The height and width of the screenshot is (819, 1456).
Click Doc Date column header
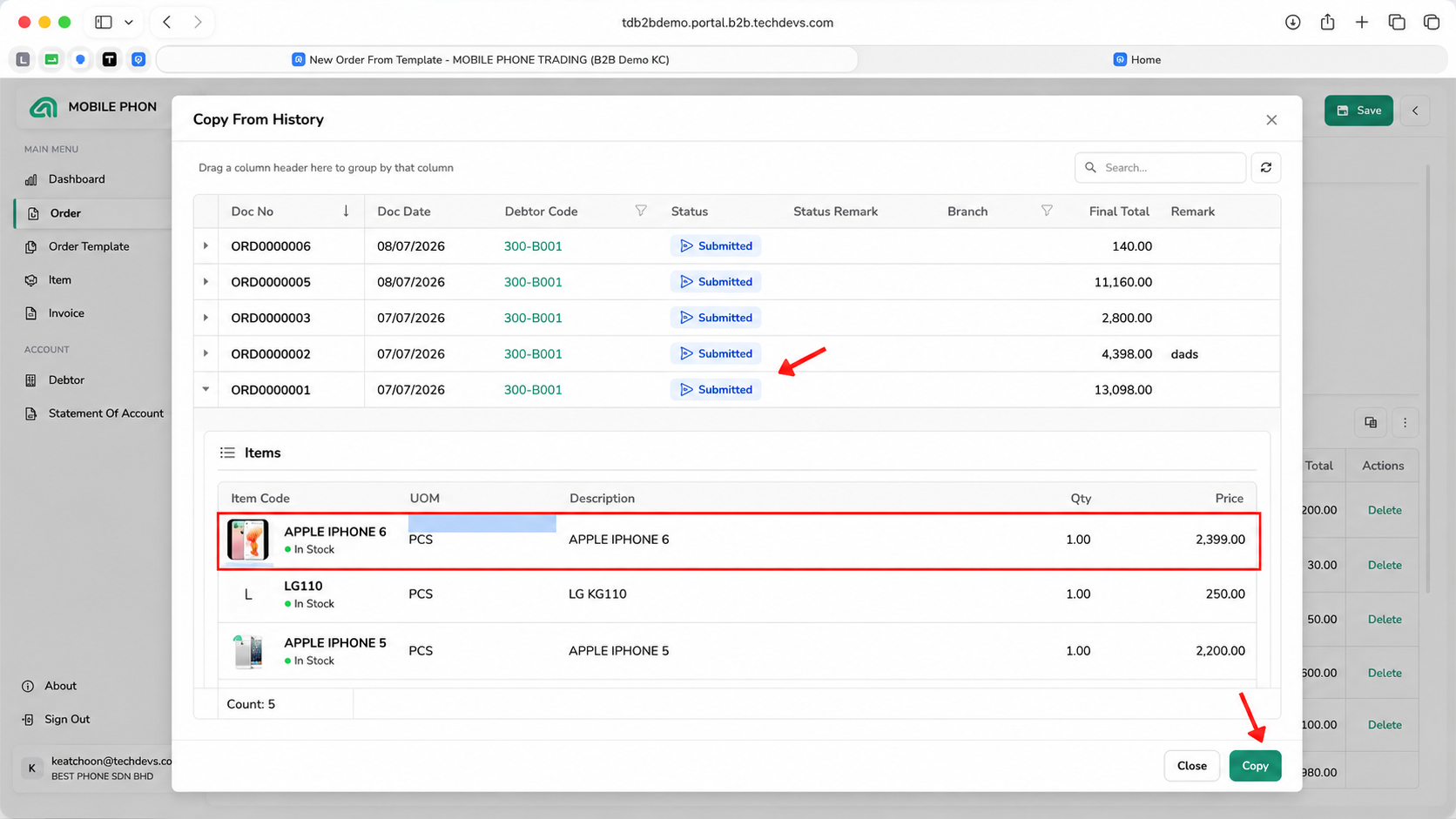[403, 211]
